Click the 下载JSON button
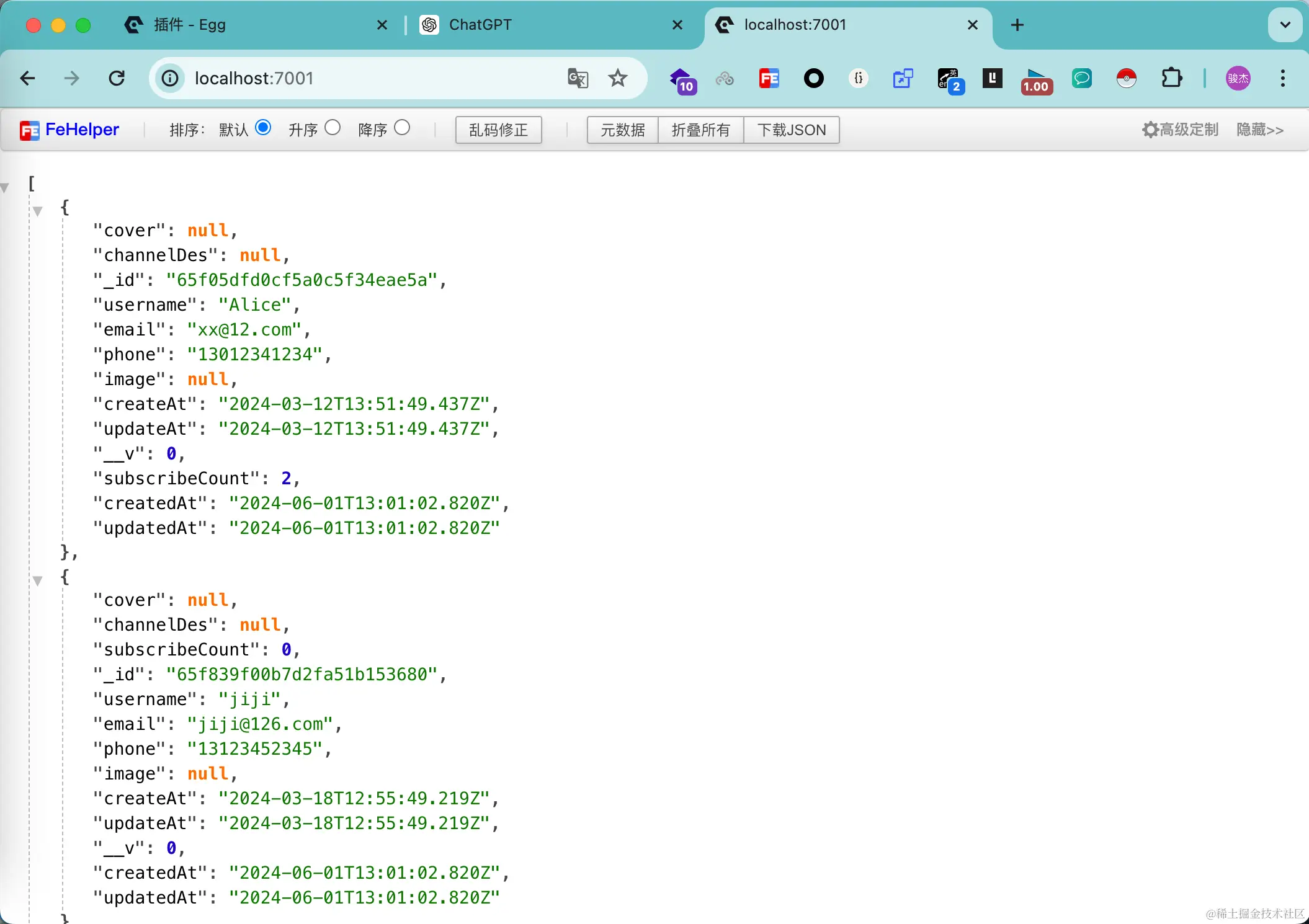 click(x=791, y=130)
